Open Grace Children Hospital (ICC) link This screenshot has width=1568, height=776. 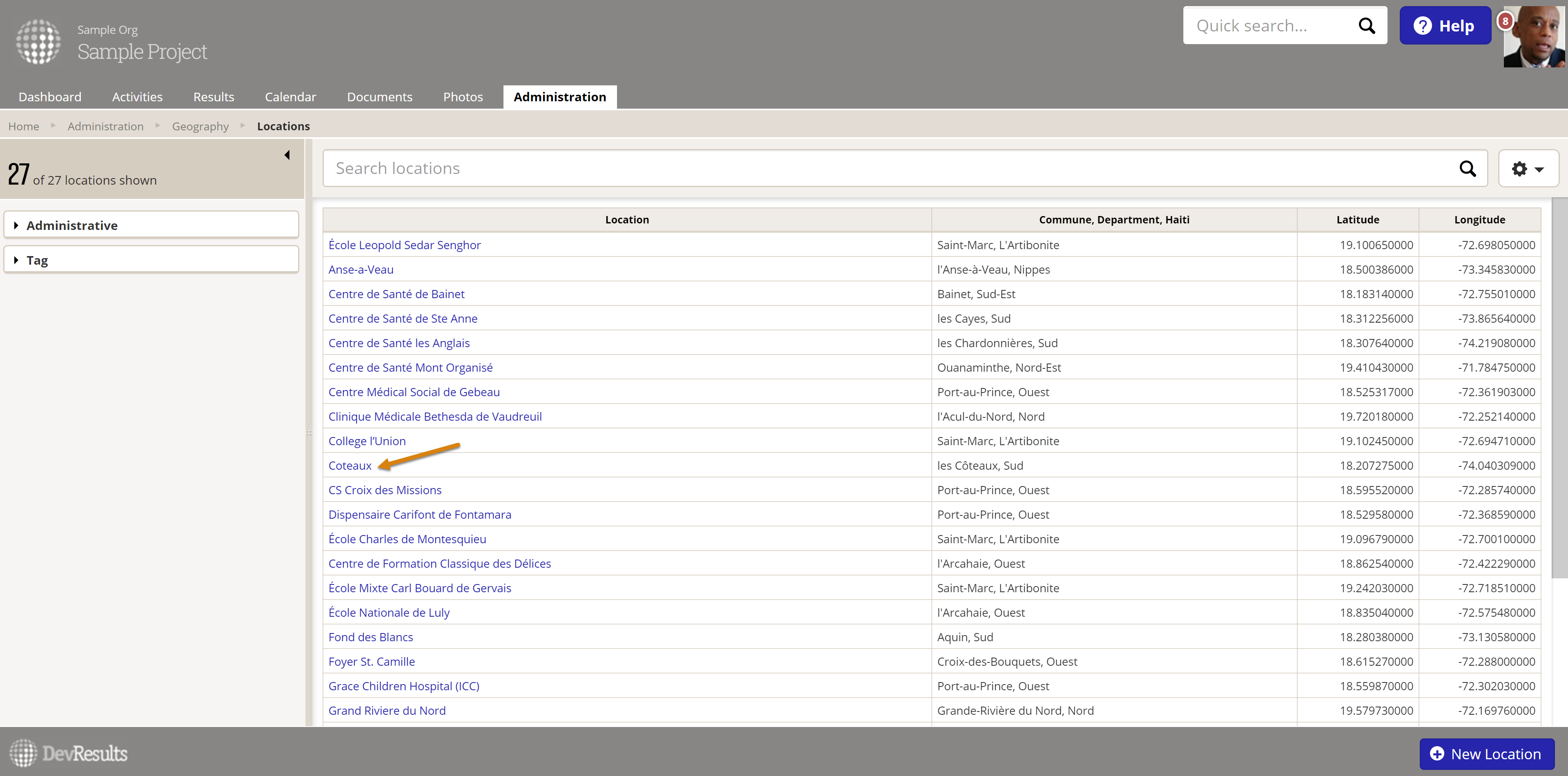403,686
